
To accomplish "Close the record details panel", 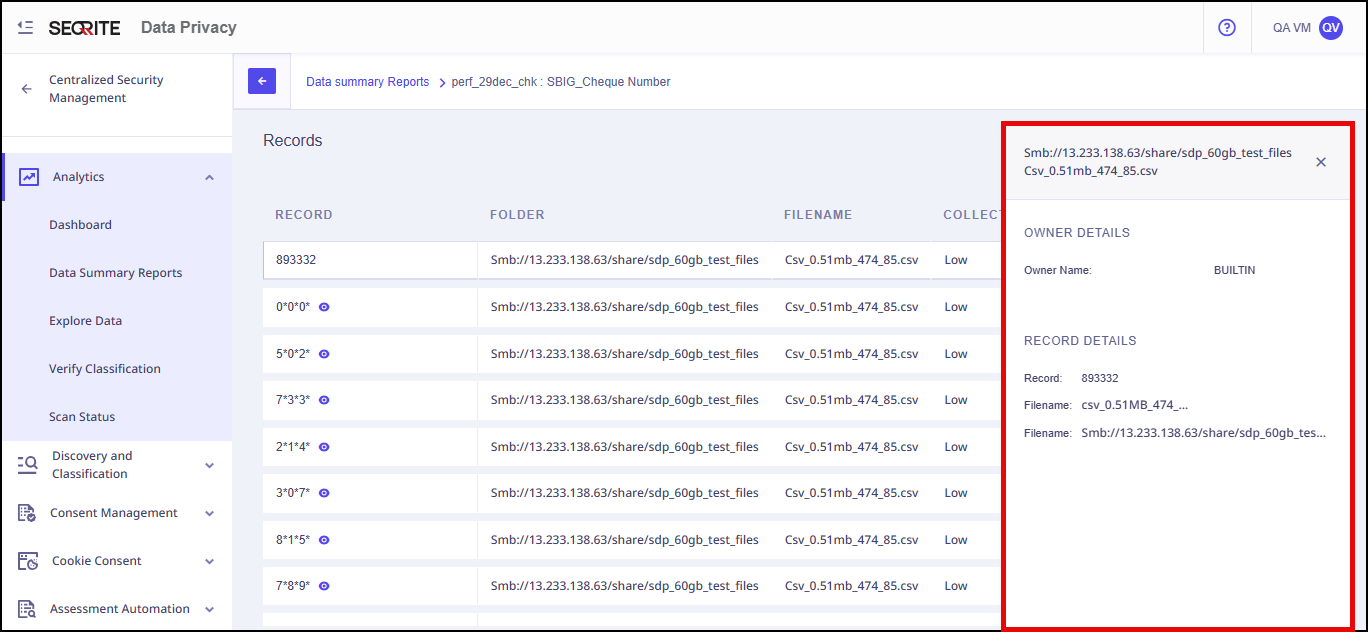I will pos(1321,162).
